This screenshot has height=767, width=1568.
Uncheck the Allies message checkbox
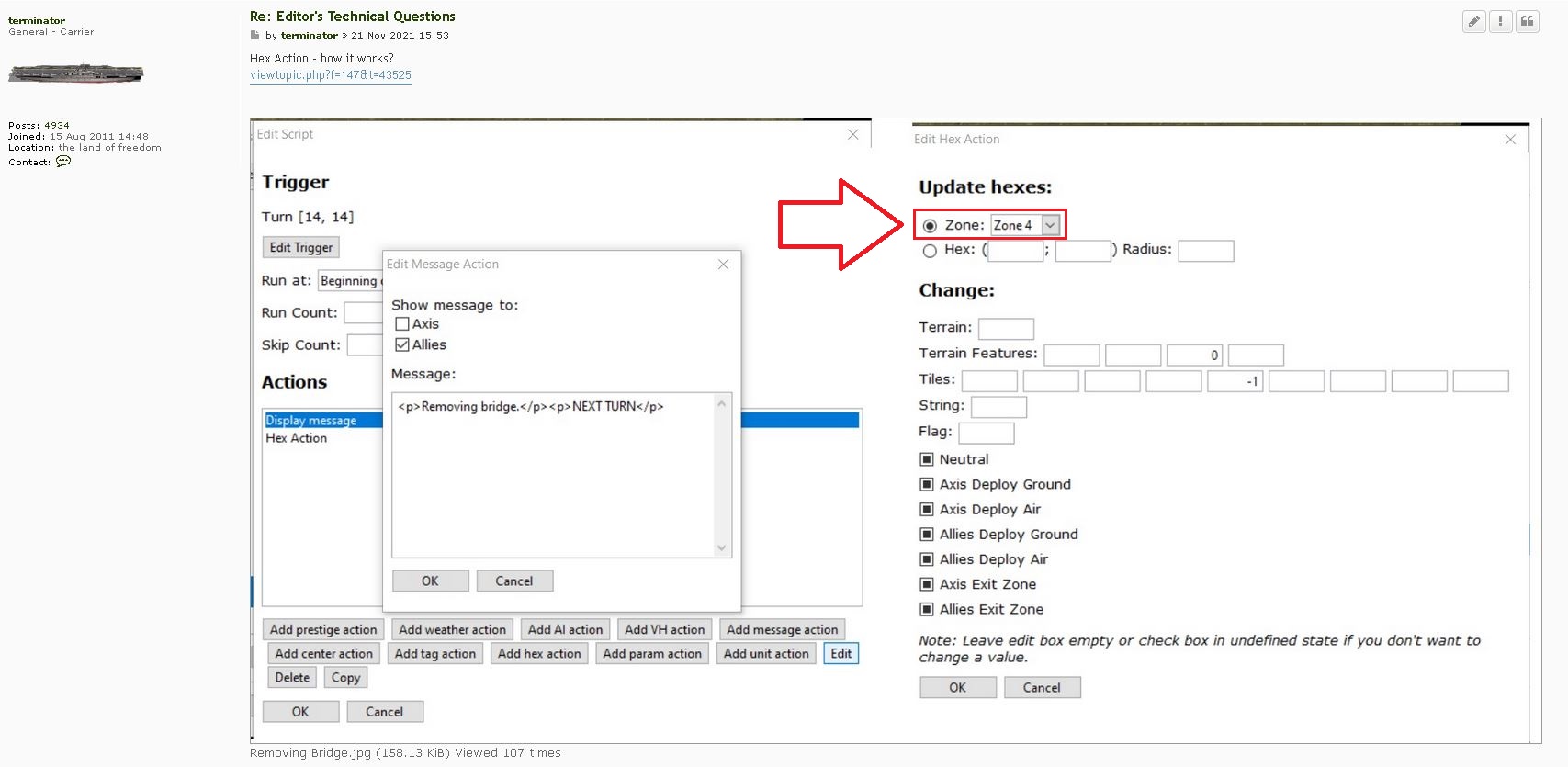402,345
